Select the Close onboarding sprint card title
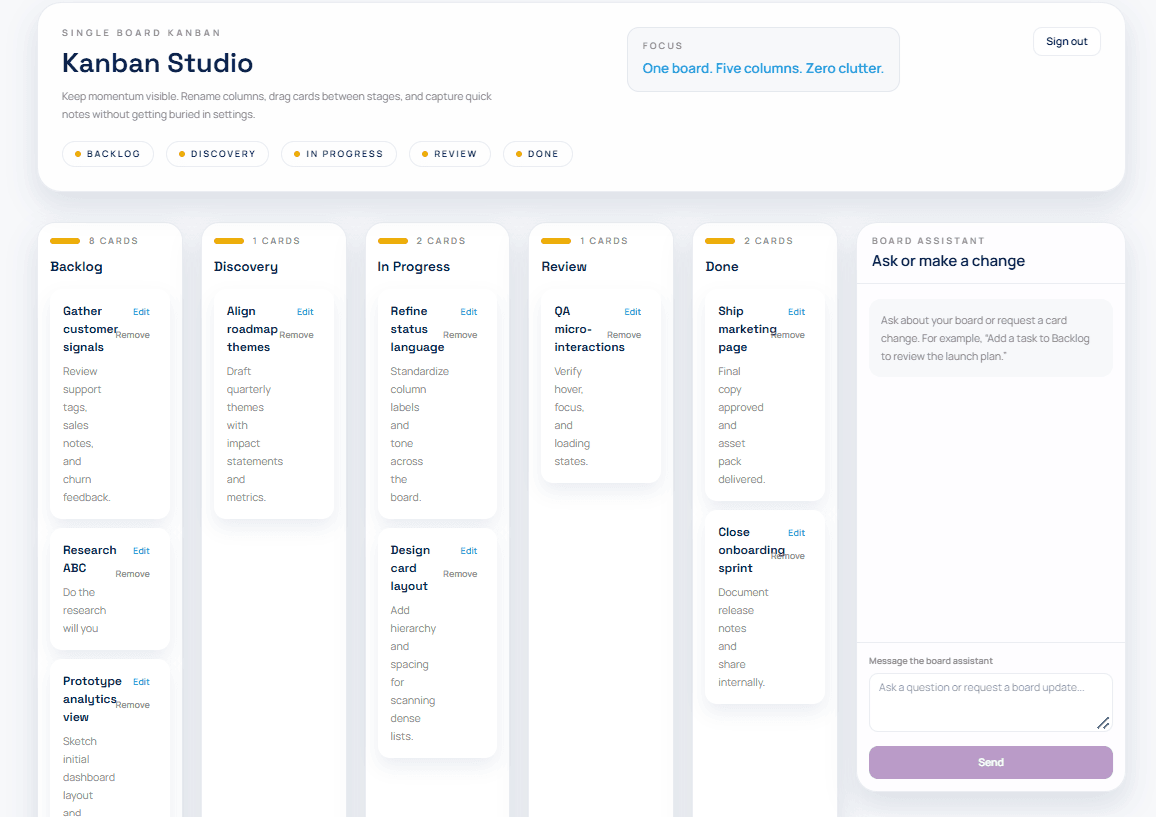The image size is (1157, 817). click(751, 550)
